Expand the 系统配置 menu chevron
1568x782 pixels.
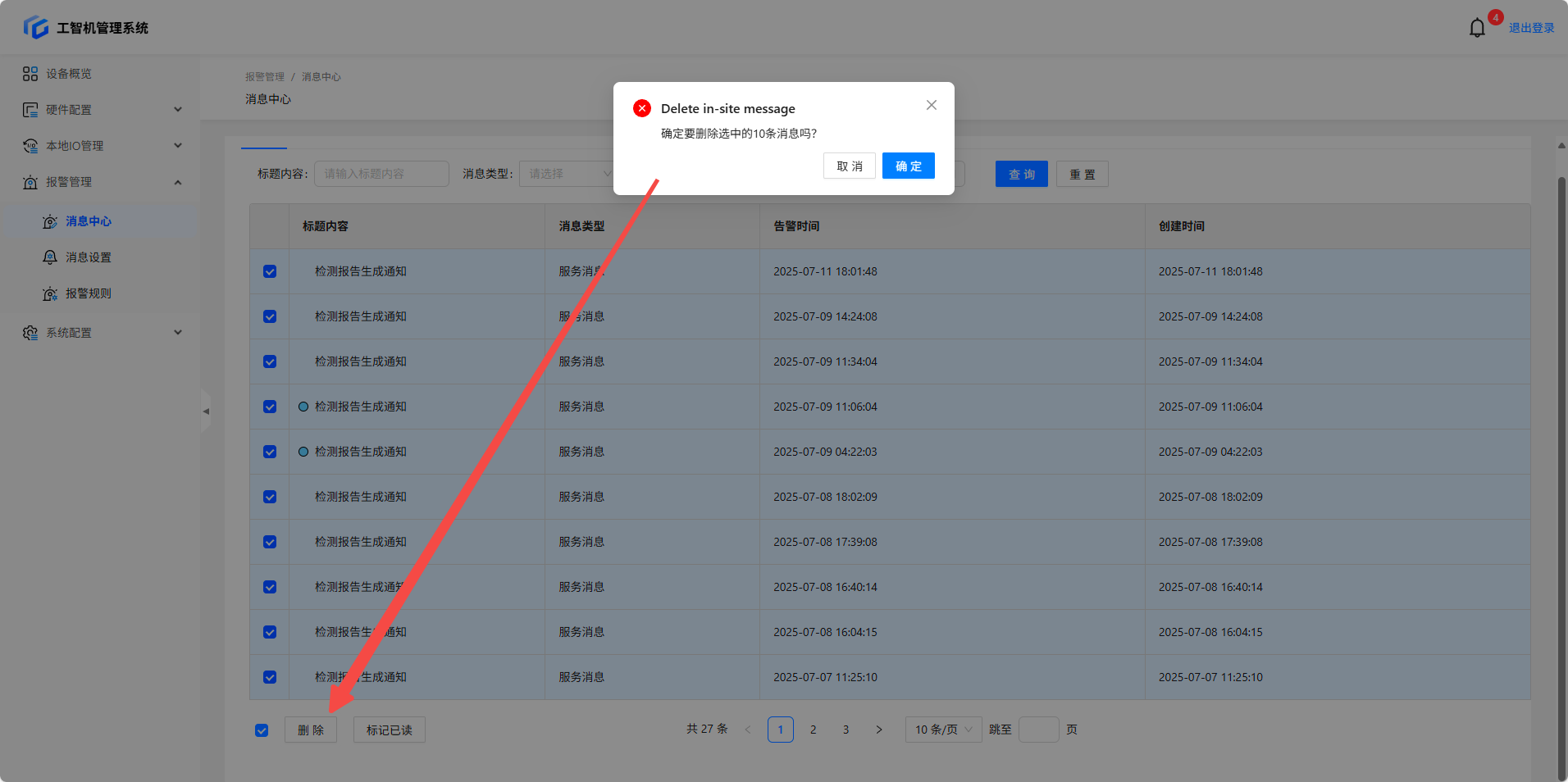click(178, 333)
